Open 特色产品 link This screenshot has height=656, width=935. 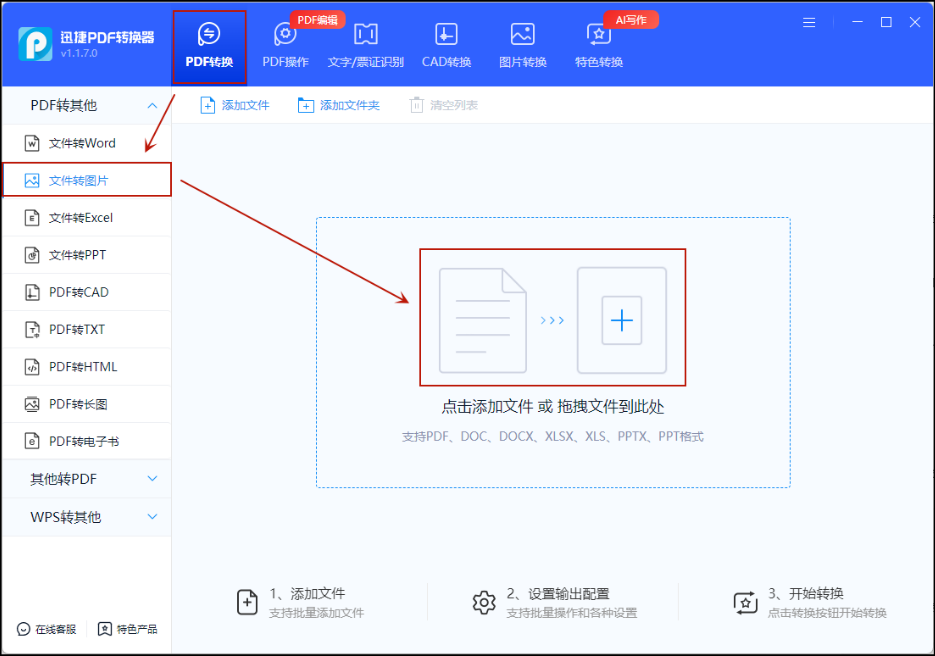click(128, 629)
